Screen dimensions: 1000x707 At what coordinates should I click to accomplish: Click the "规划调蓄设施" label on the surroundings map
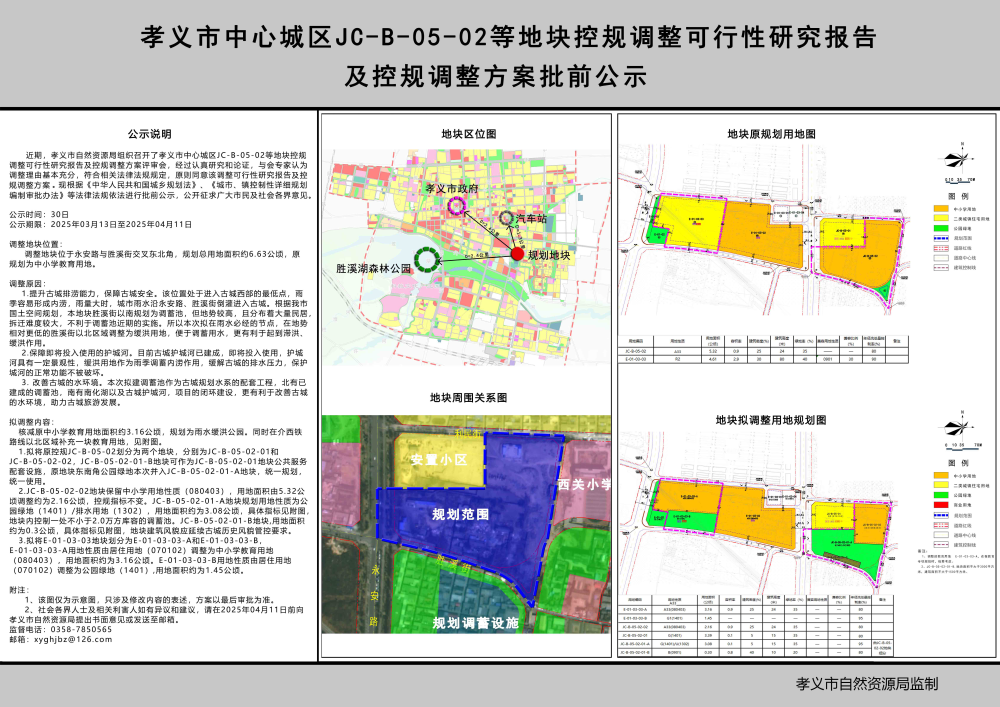pyautogui.click(x=476, y=623)
